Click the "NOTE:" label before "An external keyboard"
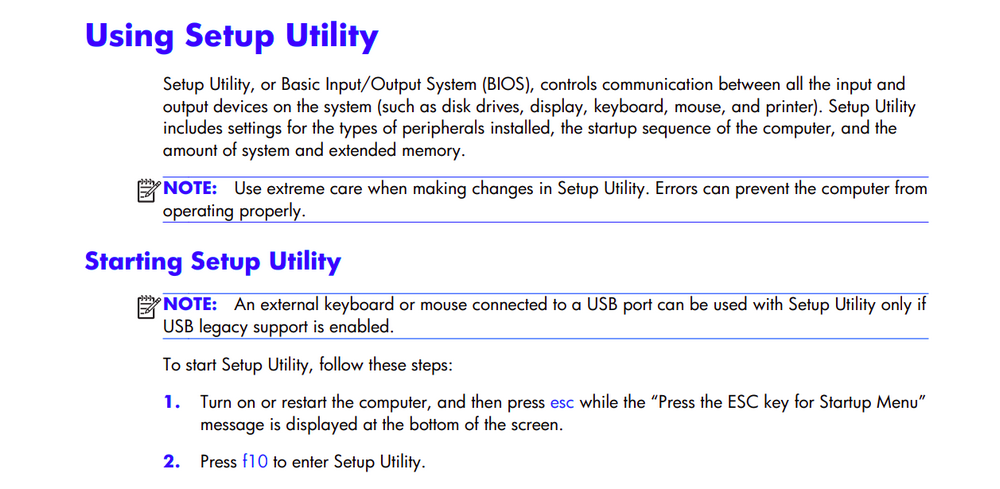1000x489 pixels. point(191,304)
